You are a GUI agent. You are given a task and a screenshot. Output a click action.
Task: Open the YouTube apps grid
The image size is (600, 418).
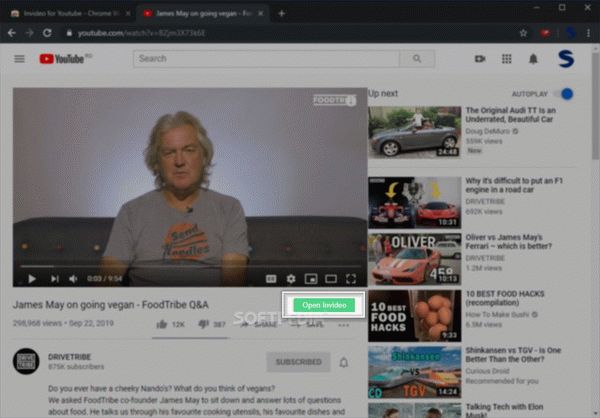coord(506,59)
